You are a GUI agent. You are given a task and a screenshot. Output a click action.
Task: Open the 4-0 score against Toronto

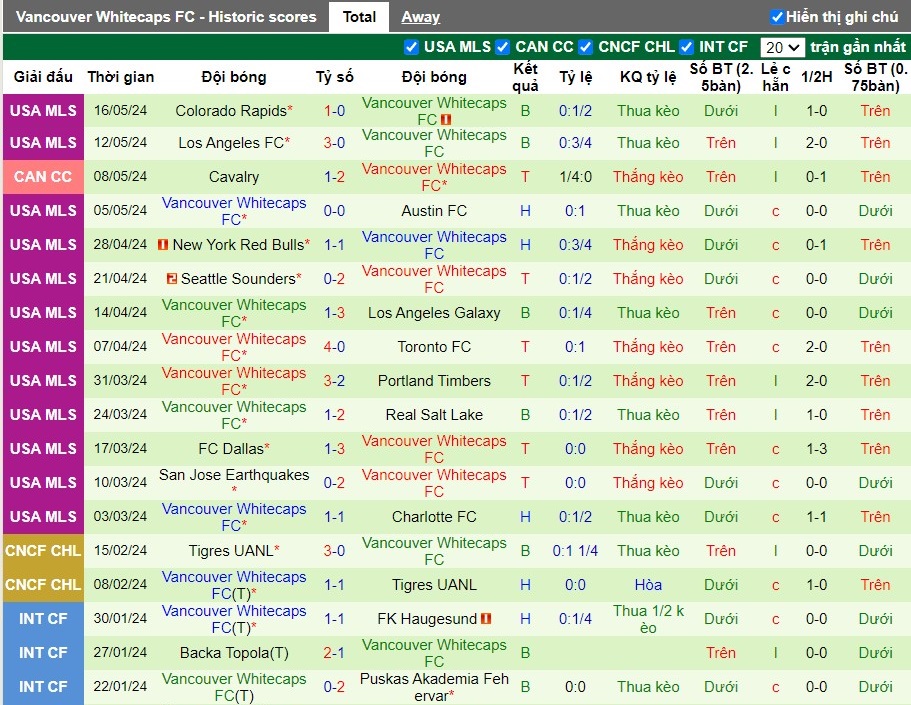tap(334, 347)
